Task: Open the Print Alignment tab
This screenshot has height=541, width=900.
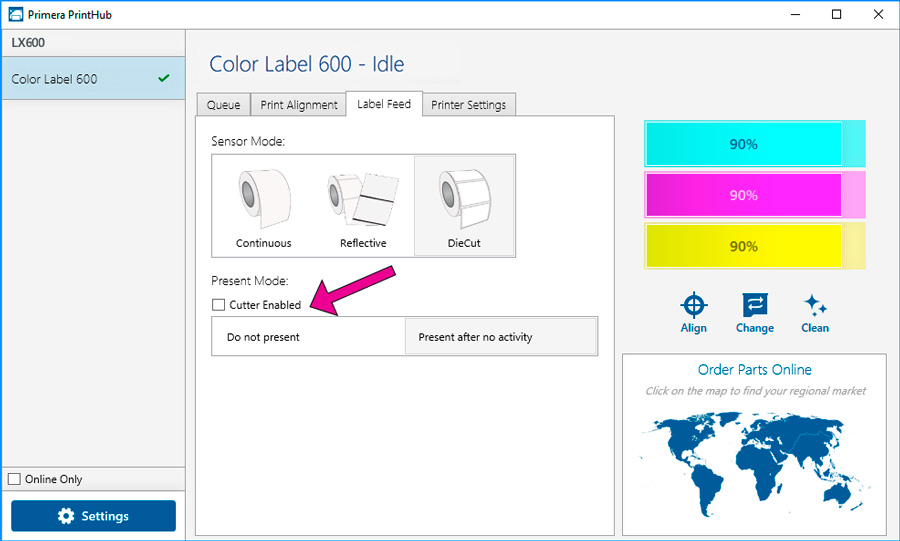Action: click(x=298, y=104)
